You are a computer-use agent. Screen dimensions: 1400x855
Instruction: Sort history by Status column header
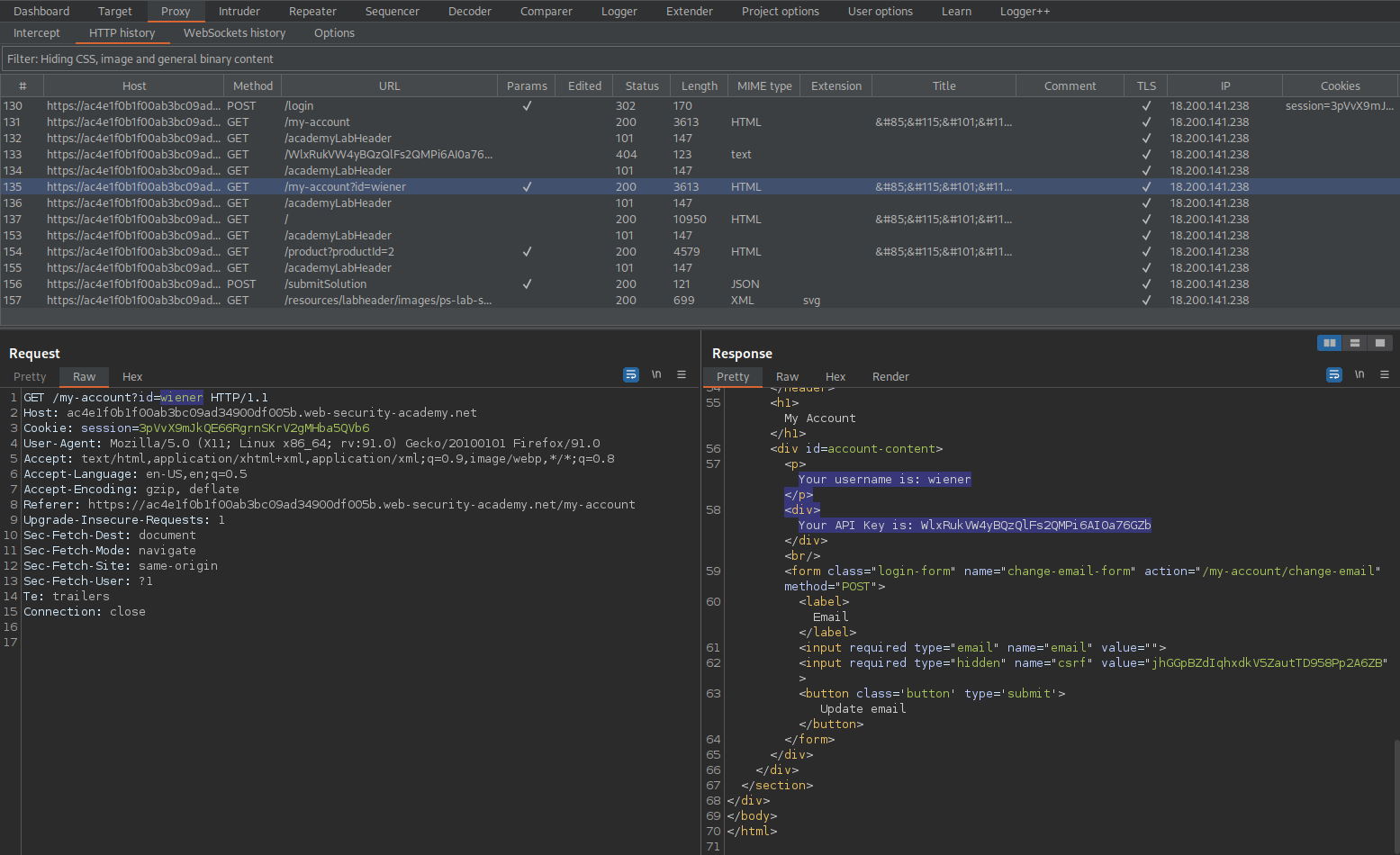click(642, 86)
